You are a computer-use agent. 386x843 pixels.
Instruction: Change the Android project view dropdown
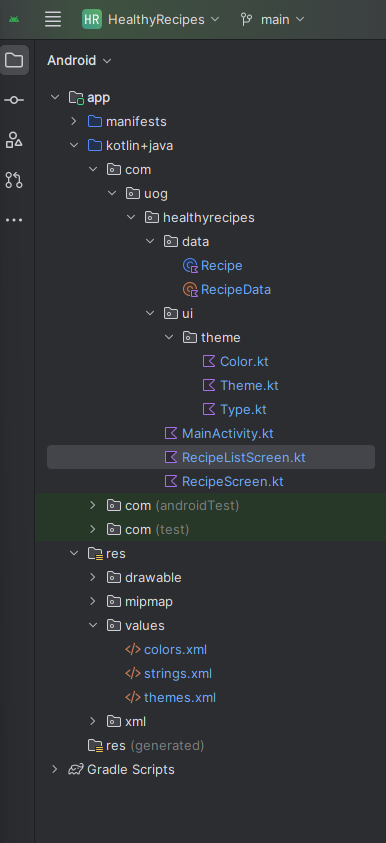(x=79, y=60)
